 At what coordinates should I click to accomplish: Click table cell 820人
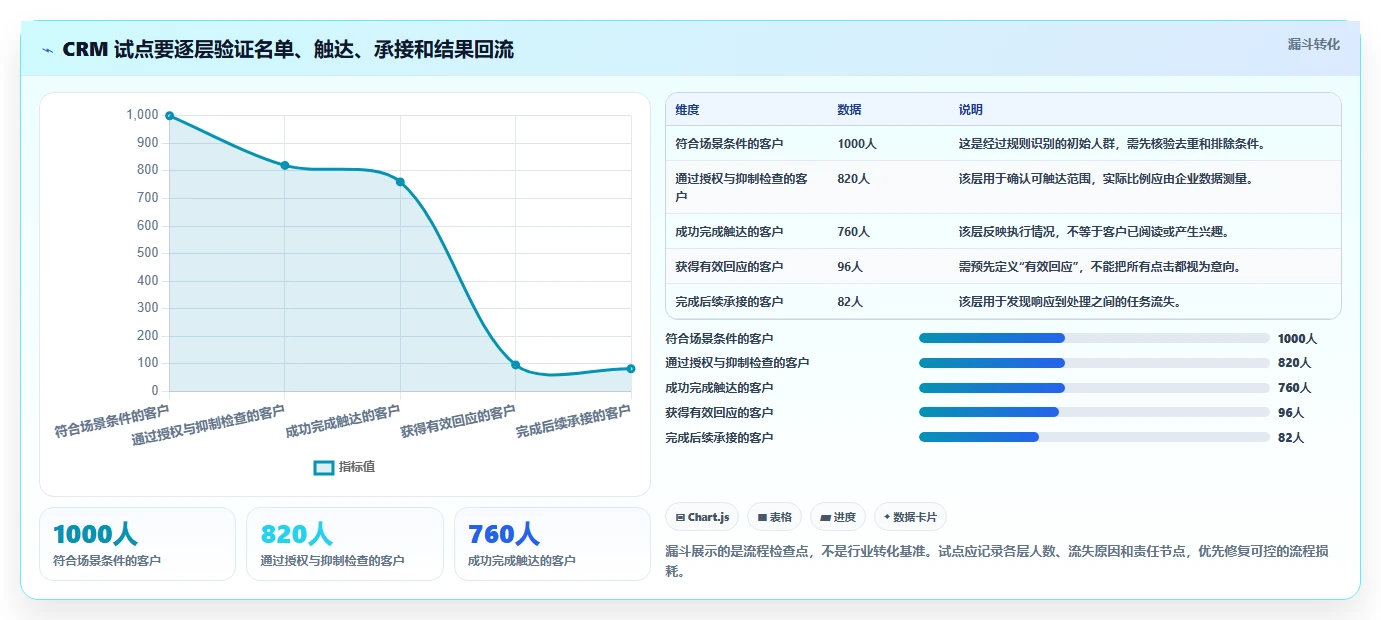click(x=854, y=179)
